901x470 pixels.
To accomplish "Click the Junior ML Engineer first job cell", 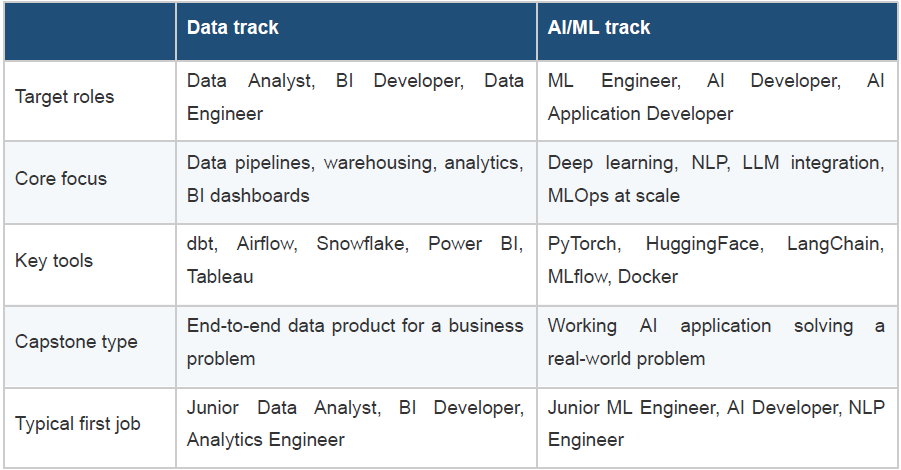I will coord(717,427).
